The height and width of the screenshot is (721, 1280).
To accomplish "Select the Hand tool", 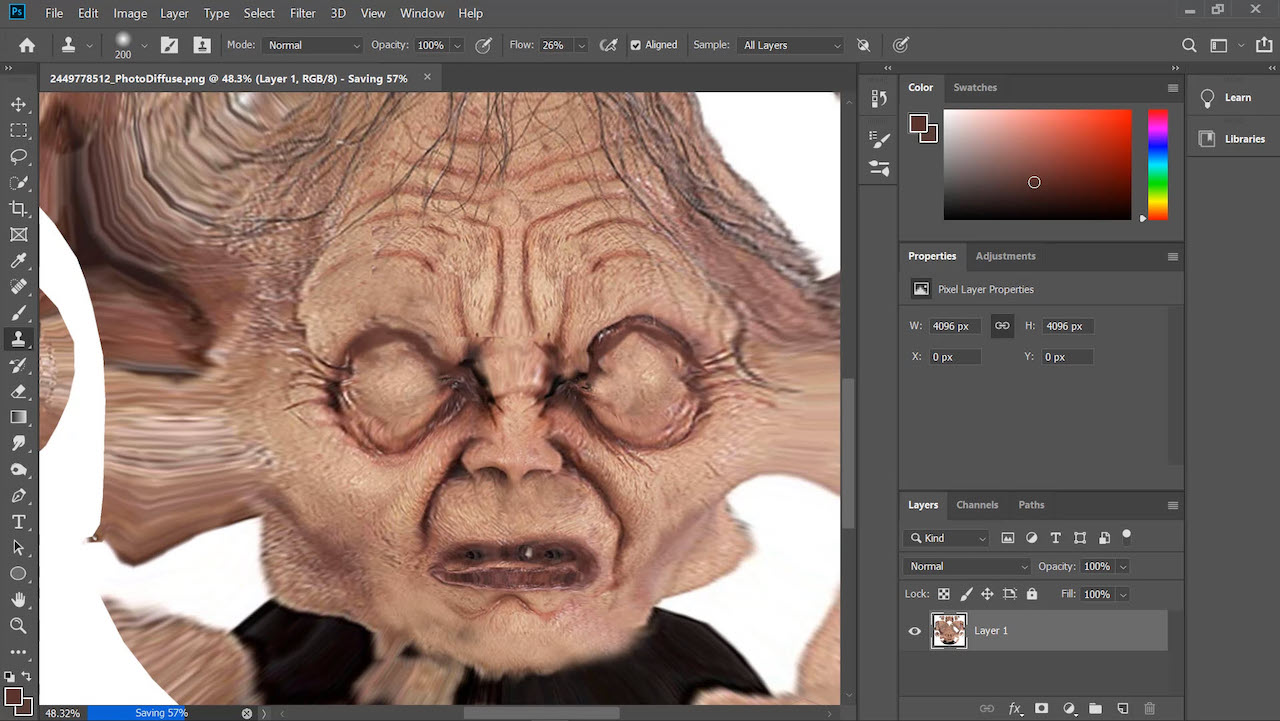I will [18, 600].
